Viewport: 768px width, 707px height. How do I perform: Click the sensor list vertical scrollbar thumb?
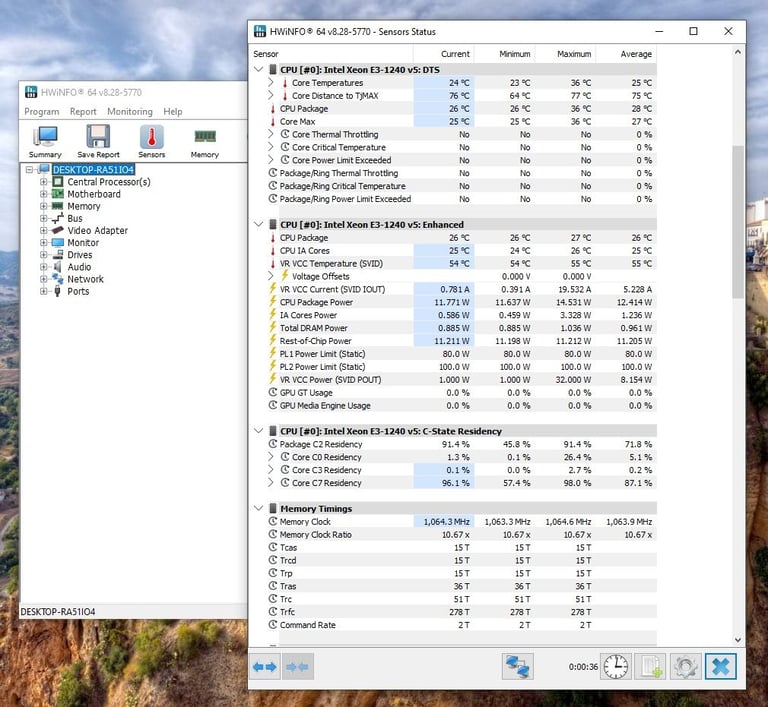pyautogui.click(x=738, y=221)
